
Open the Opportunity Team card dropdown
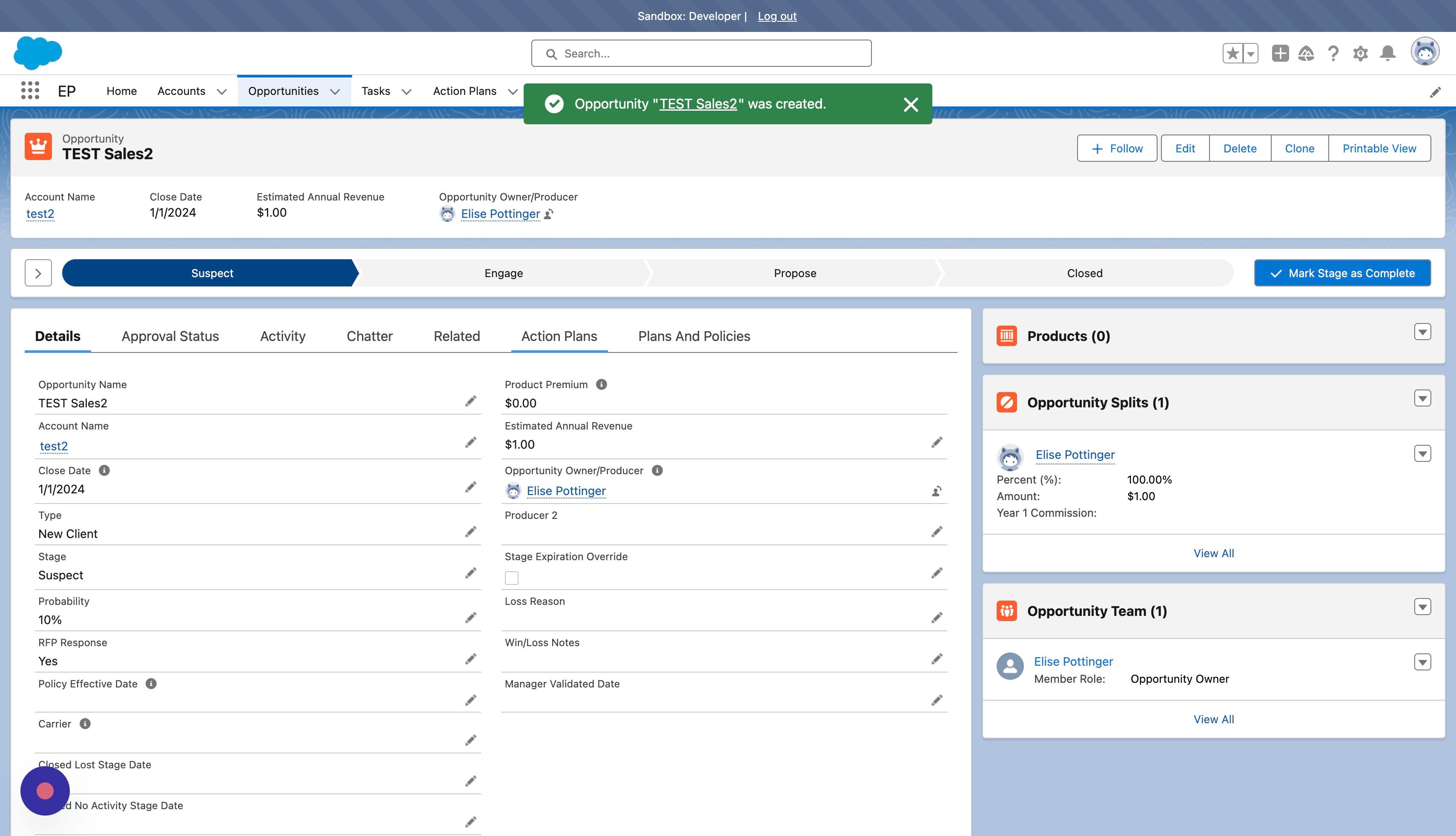coord(1422,607)
